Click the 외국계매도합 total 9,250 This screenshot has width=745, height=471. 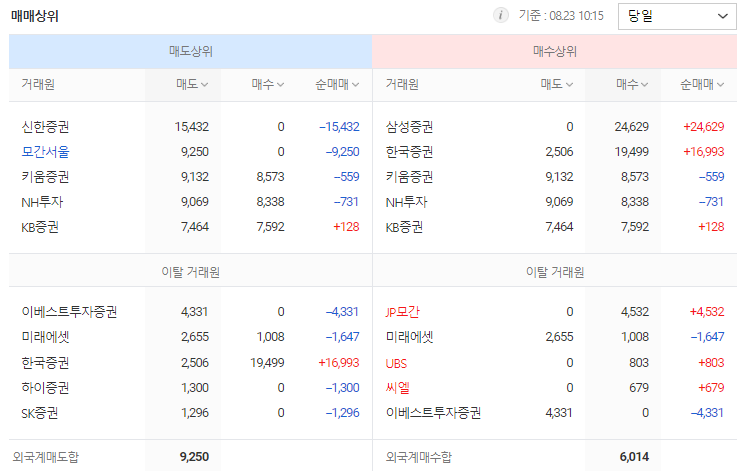194,457
